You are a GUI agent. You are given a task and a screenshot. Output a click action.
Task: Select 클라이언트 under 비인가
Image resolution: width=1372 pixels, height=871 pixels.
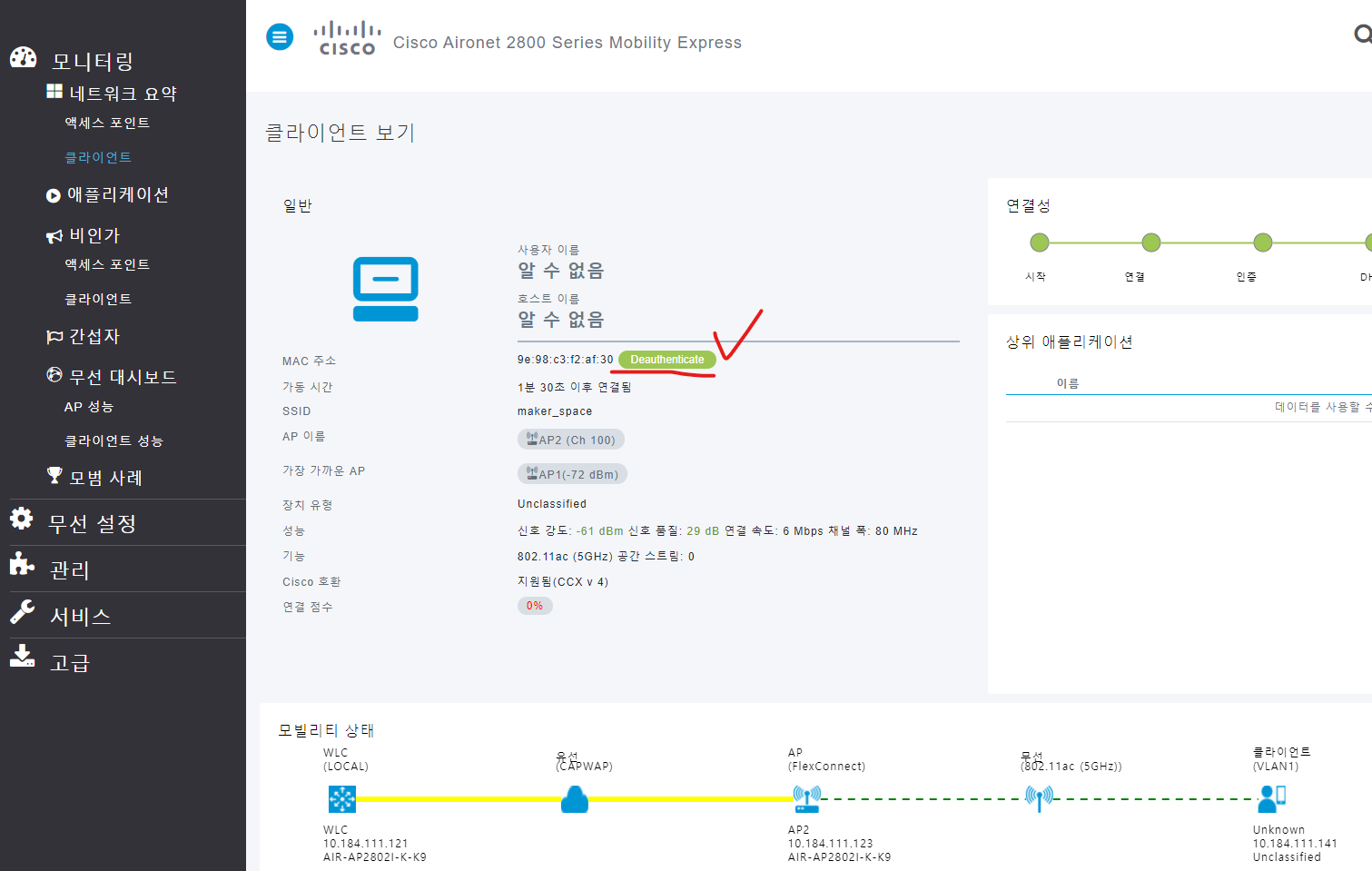tap(98, 299)
